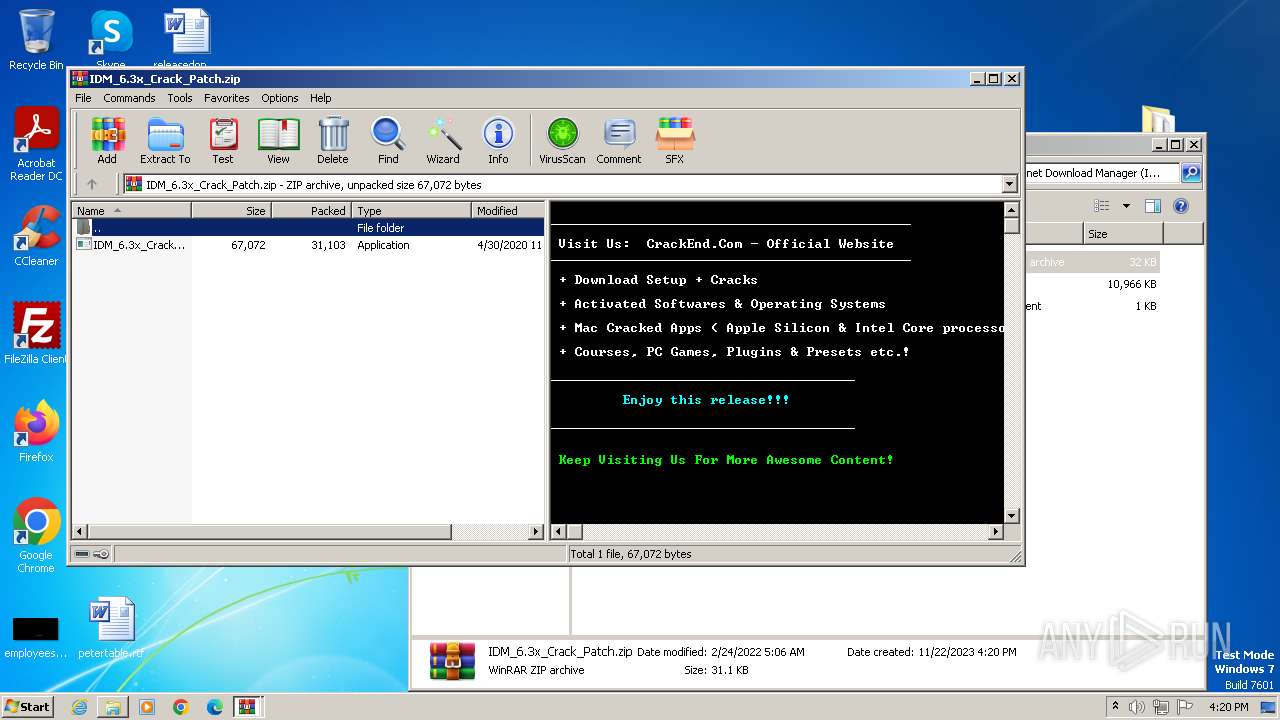Click comment pane horizontal scroll right arrow
The image size is (1280, 720).
(x=995, y=532)
